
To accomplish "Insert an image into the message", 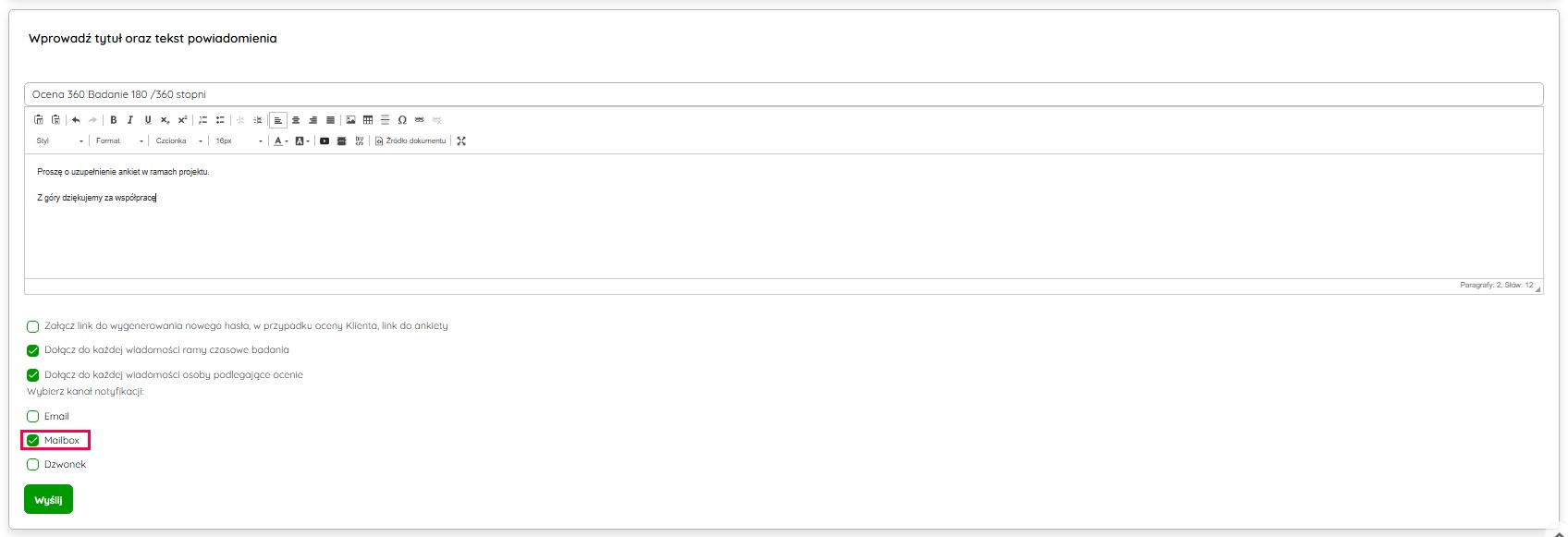I will (350, 120).
